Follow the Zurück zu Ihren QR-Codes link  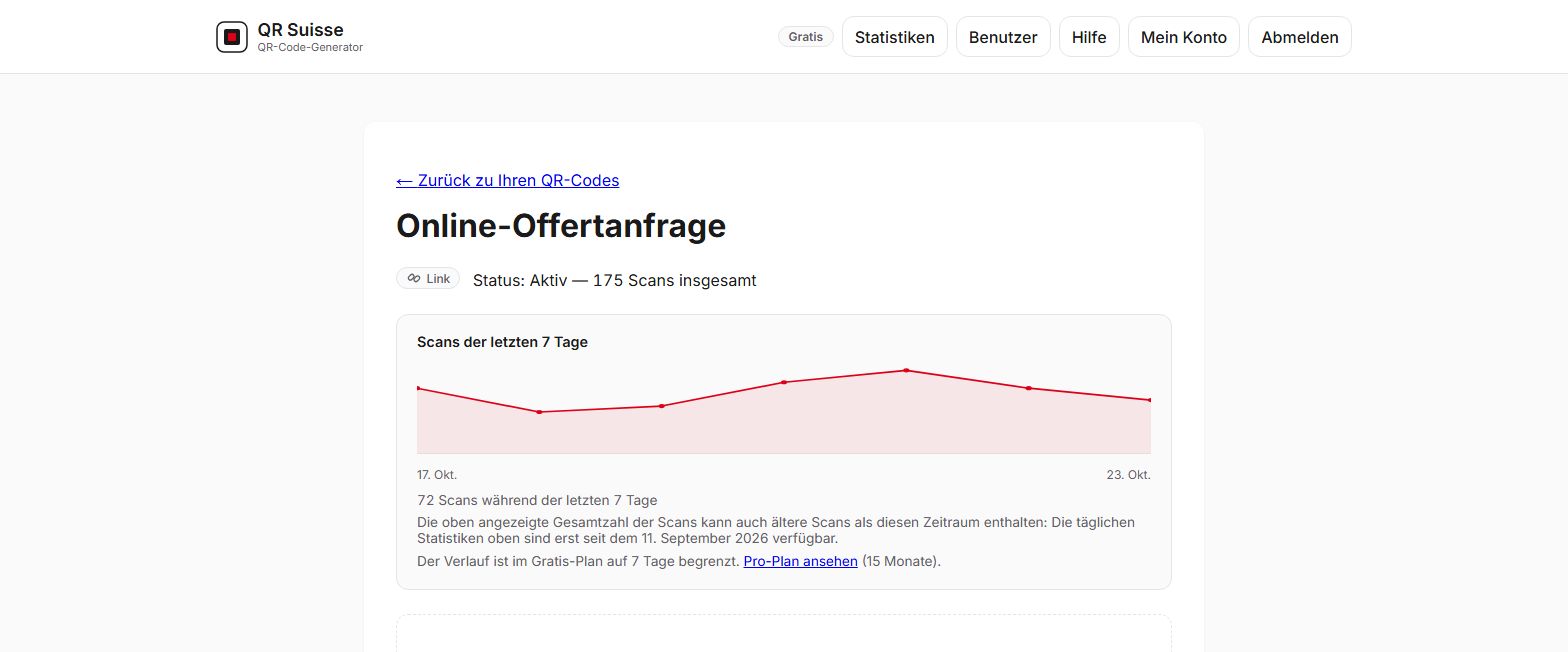coord(508,180)
